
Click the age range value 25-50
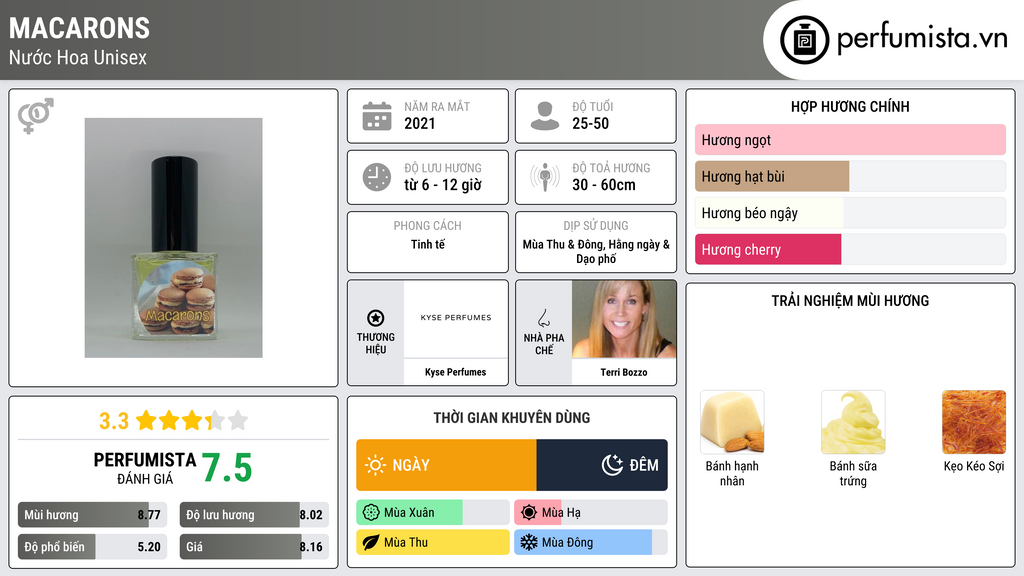coord(590,123)
